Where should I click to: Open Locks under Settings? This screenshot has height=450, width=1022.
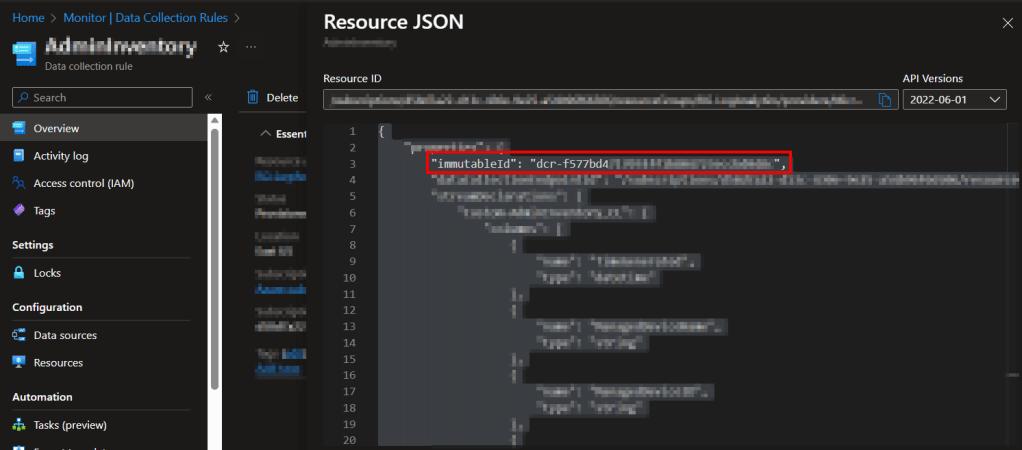click(47, 273)
